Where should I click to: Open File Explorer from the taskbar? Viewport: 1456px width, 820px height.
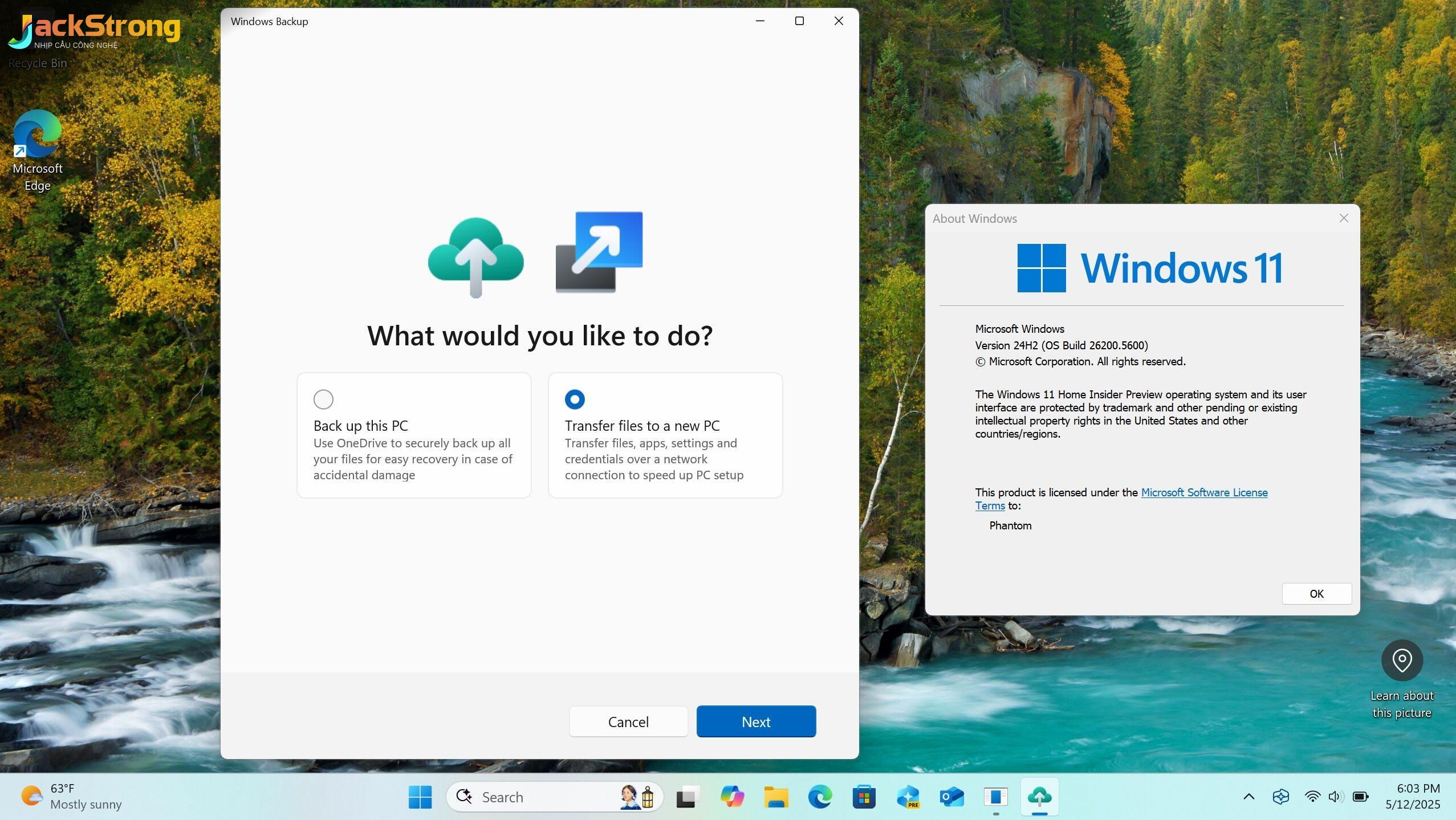point(776,797)
